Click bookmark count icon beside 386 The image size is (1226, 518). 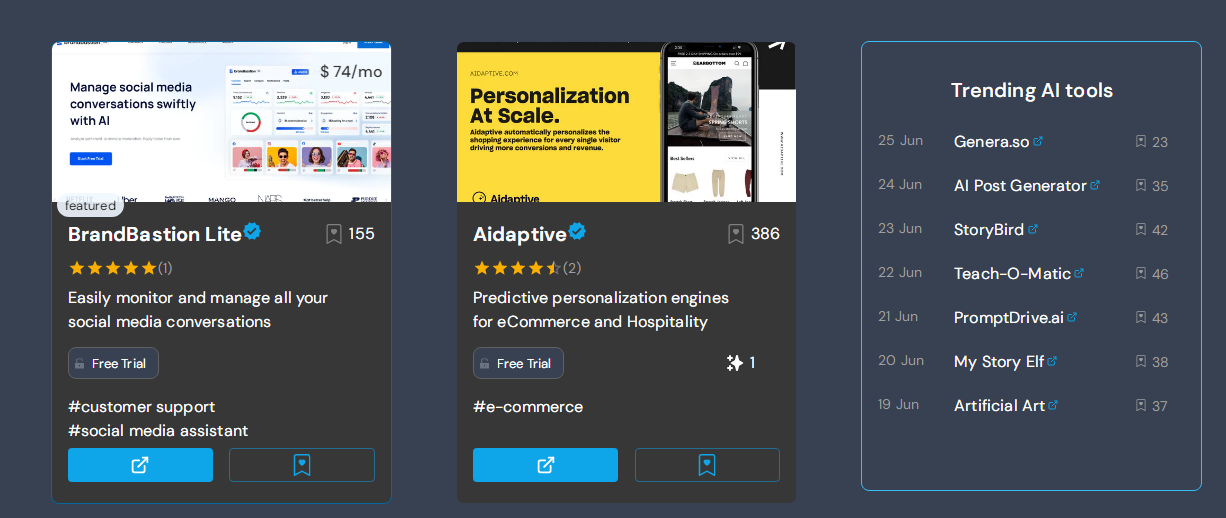click(736, 234)
